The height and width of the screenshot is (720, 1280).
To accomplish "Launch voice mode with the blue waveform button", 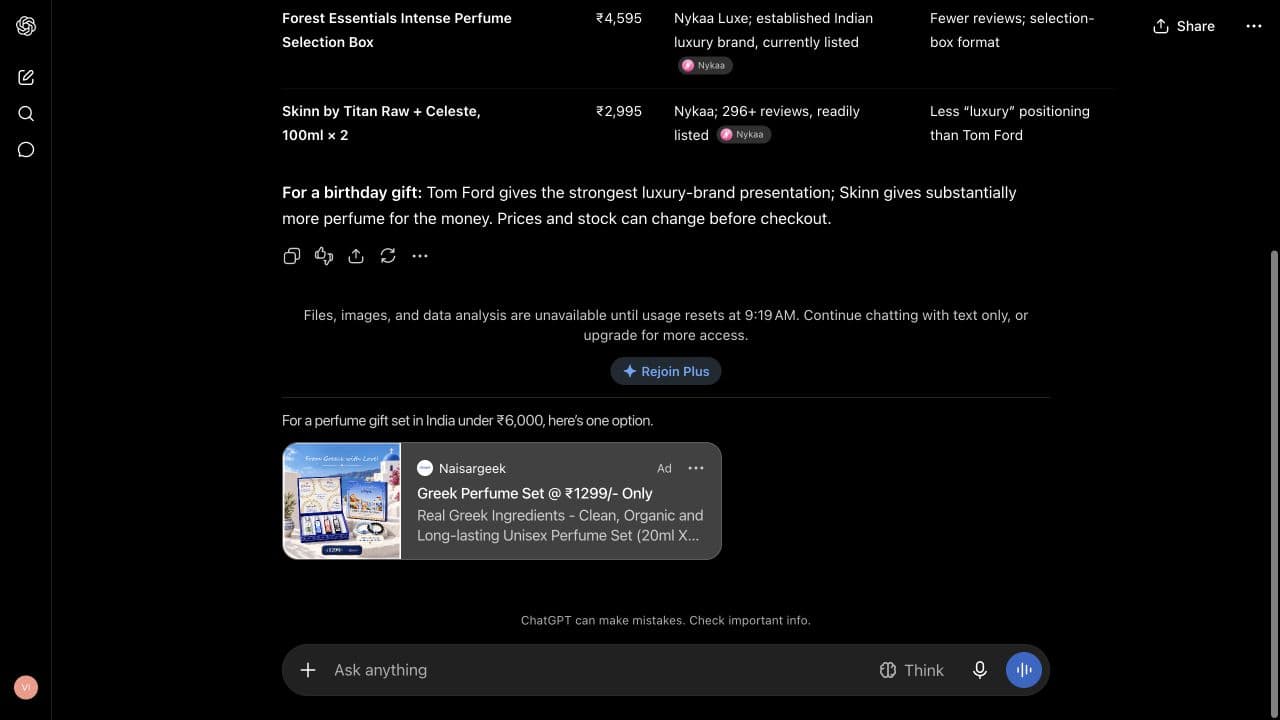I will coord(1024,670).
